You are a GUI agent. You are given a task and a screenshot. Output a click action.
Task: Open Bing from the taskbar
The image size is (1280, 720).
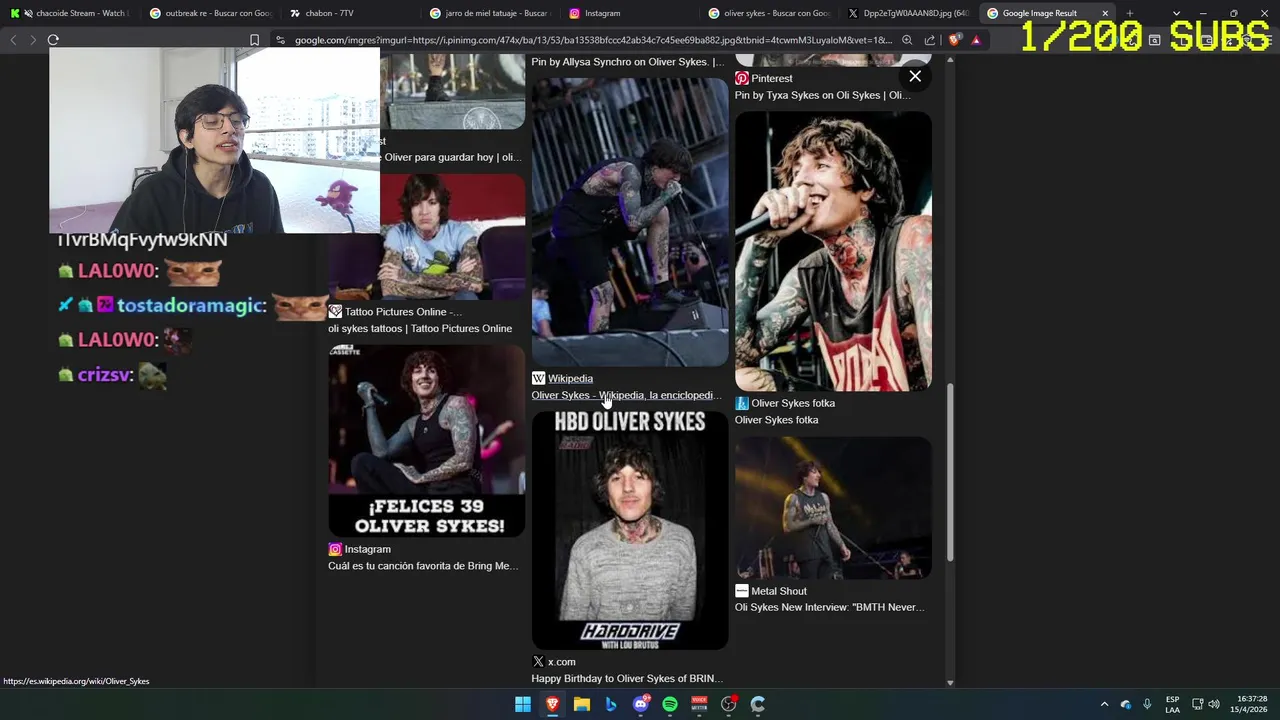pyautogui.click(x=611, y=704)
